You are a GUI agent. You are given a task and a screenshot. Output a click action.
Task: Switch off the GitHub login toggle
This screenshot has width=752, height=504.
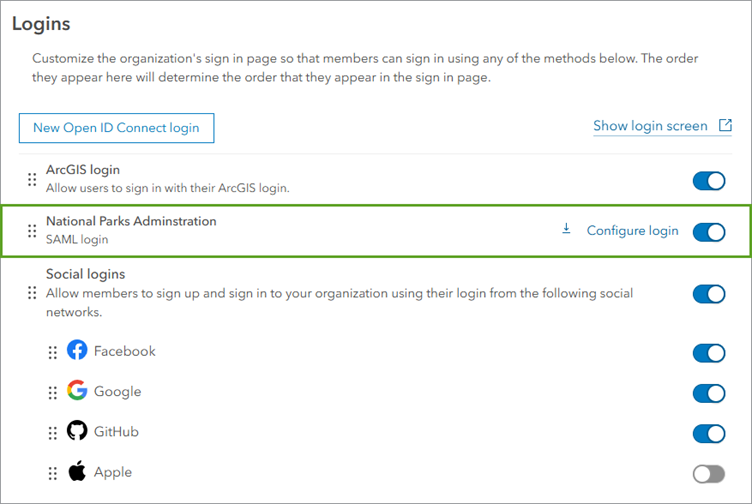pyautogui.click(x=708, y=433)
